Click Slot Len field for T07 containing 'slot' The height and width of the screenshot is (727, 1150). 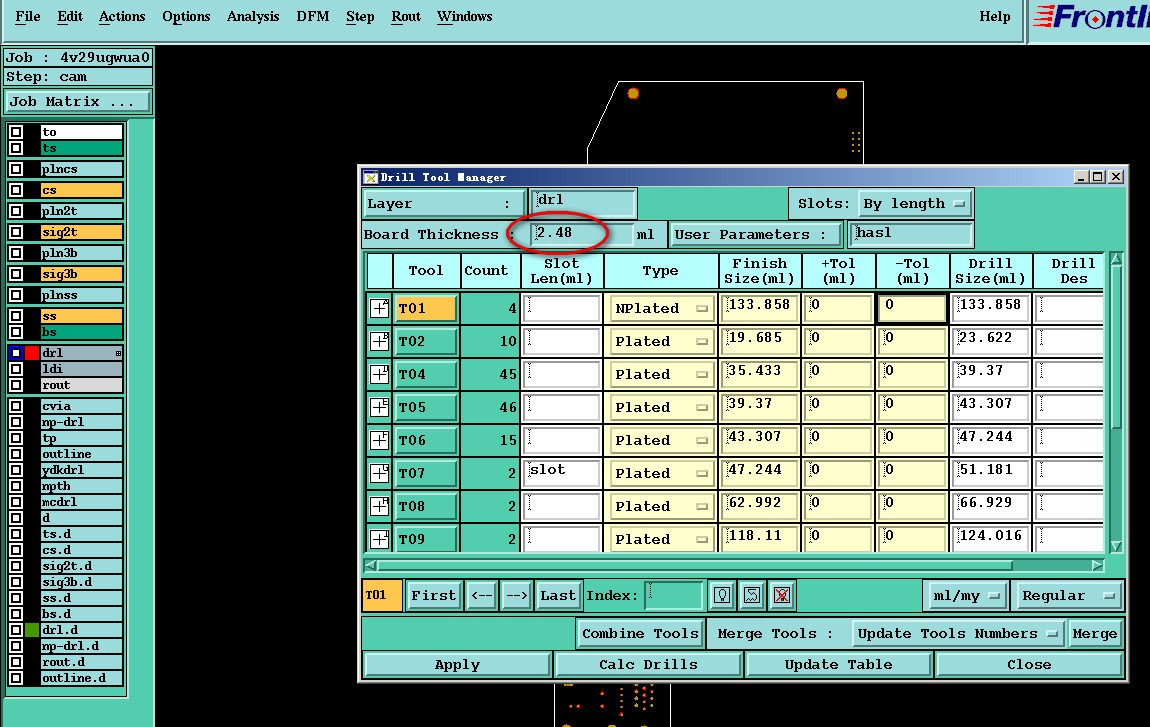point(561,473)
